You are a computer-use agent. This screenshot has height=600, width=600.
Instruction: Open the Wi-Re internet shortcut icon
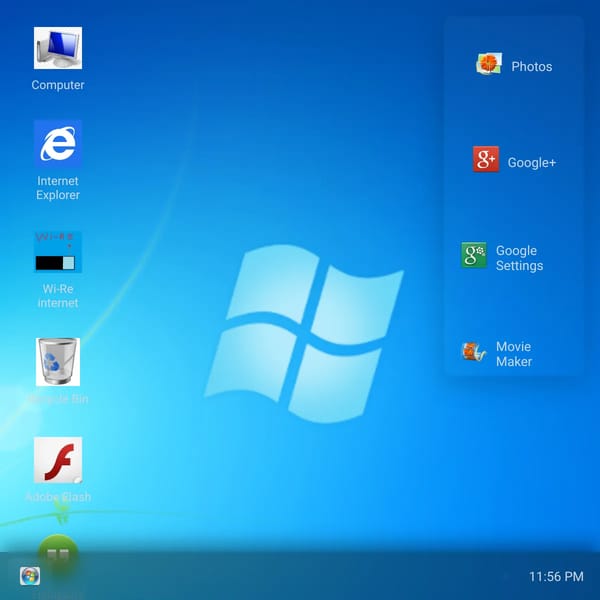(58, 251)
